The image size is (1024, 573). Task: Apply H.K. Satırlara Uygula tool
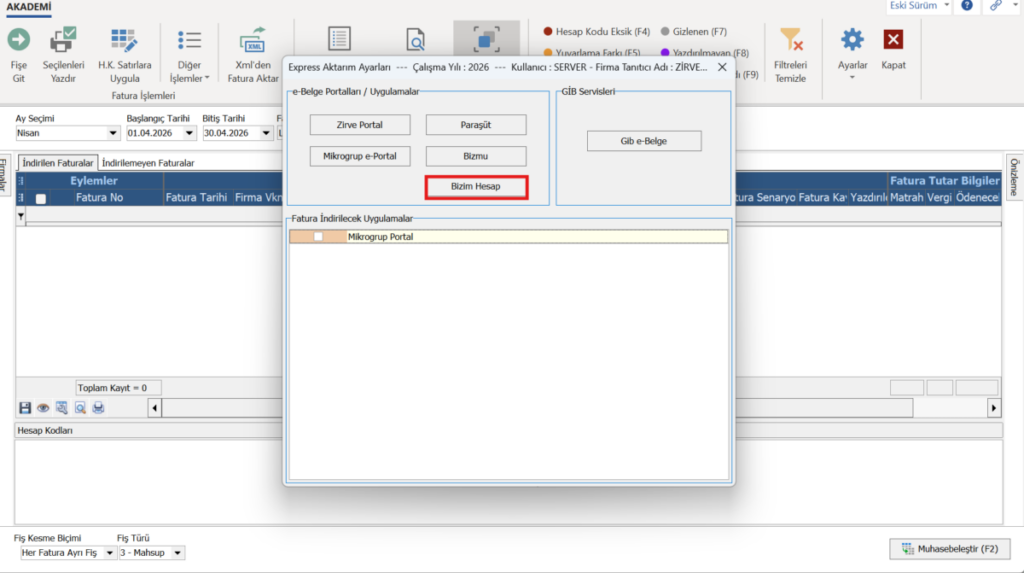(124, 40)
